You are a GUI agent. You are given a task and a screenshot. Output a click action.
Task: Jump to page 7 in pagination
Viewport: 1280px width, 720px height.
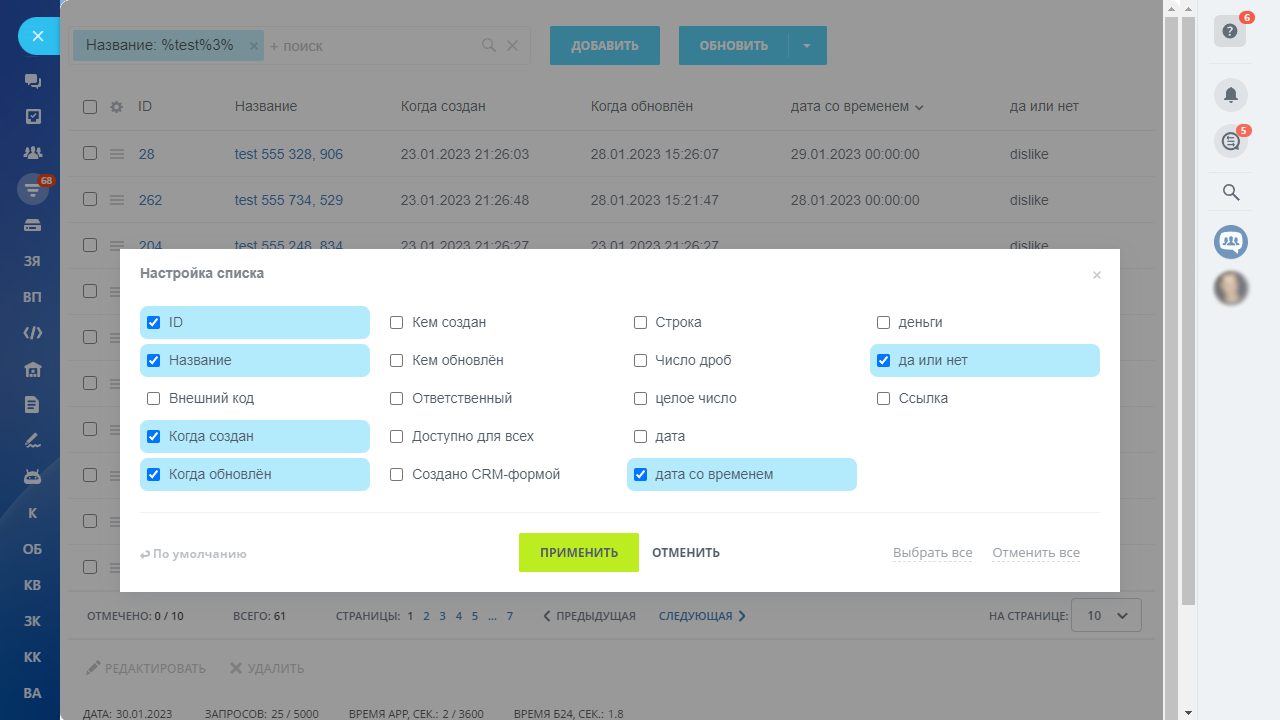pyautogui.click(x=510, y=616)
